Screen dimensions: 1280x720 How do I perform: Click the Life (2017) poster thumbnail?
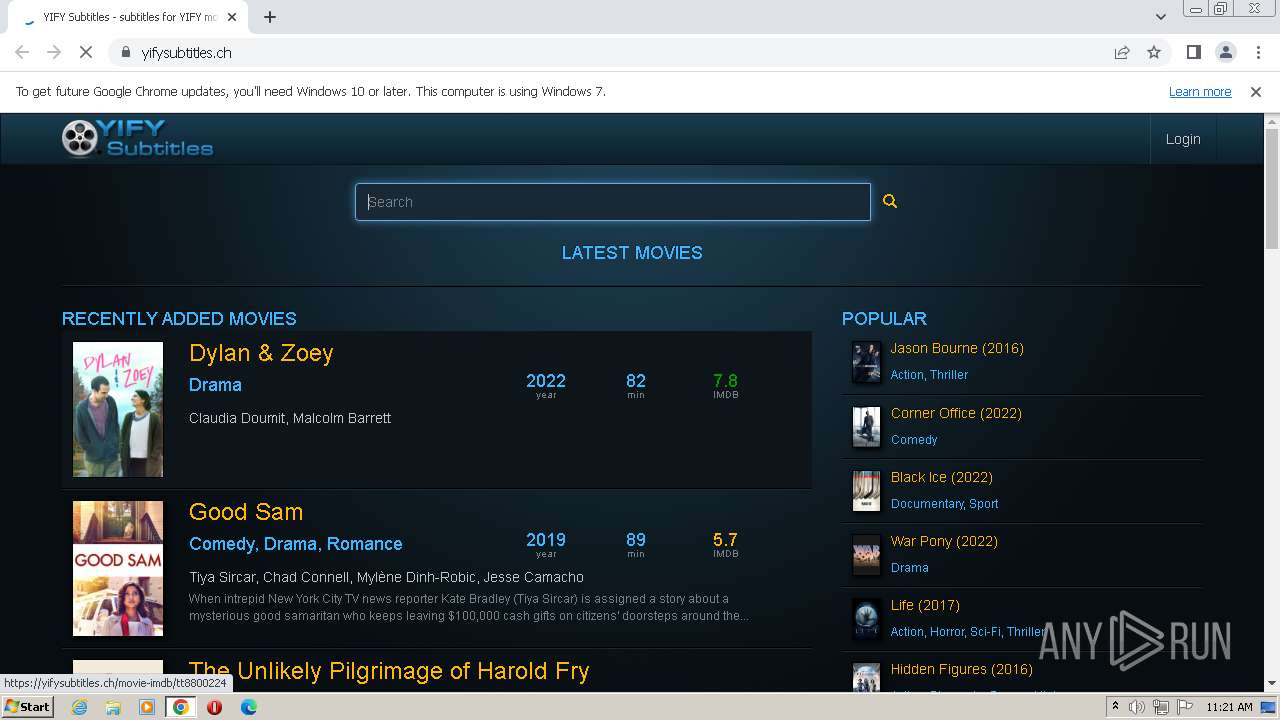coord(866,619)
